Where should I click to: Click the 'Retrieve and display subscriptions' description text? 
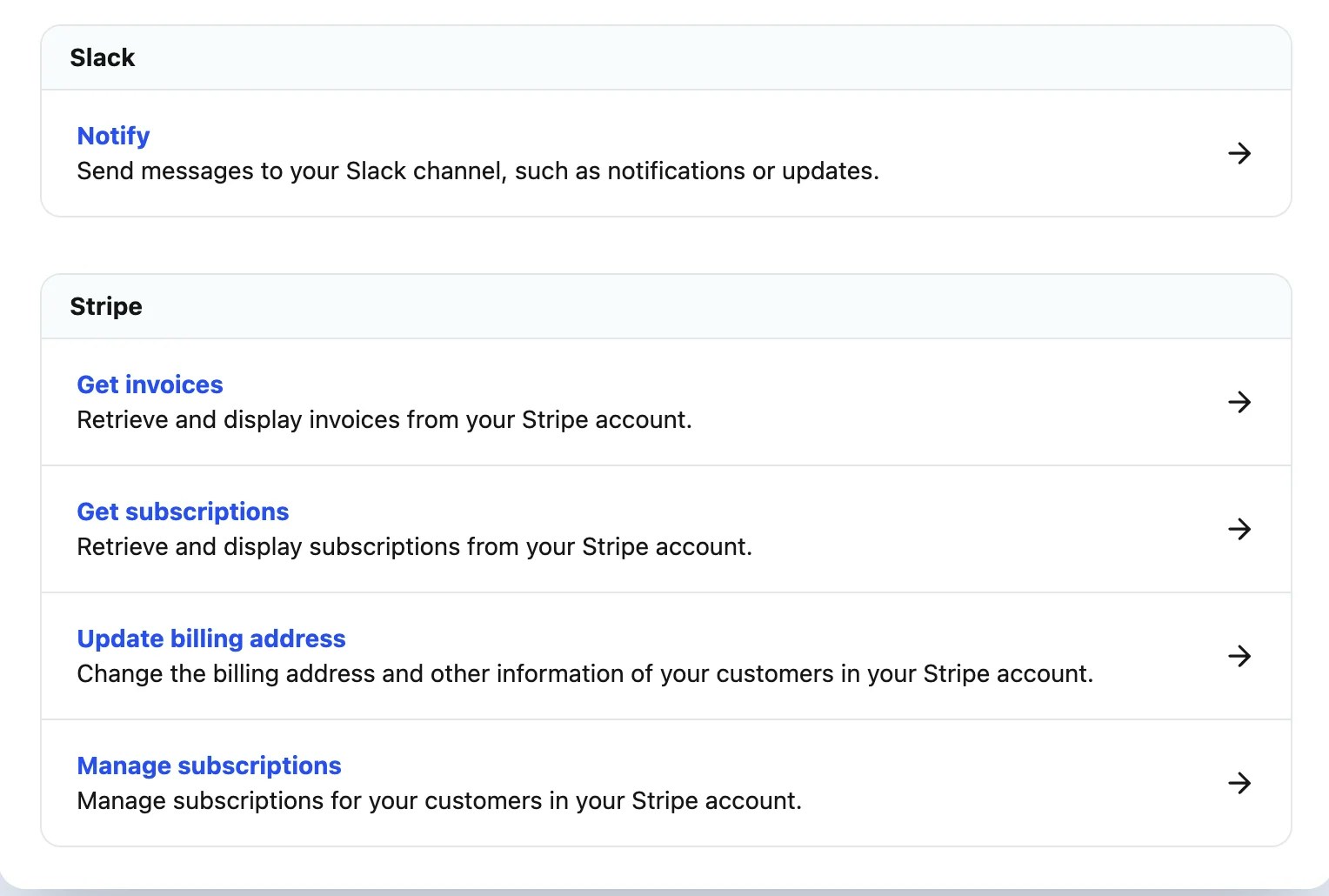pos(414,547)
